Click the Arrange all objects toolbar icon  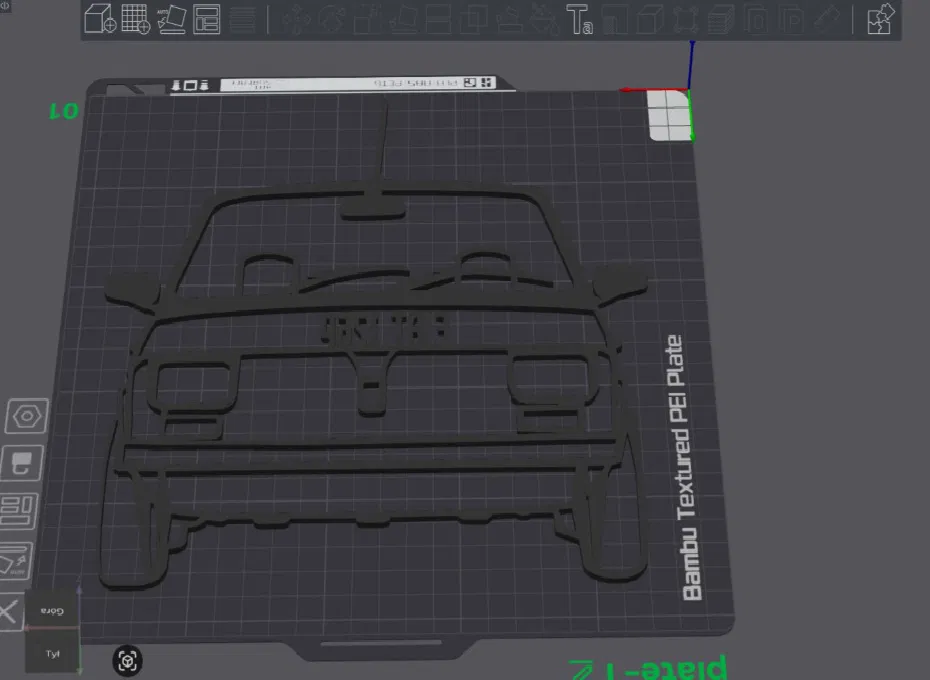point(206,19)
